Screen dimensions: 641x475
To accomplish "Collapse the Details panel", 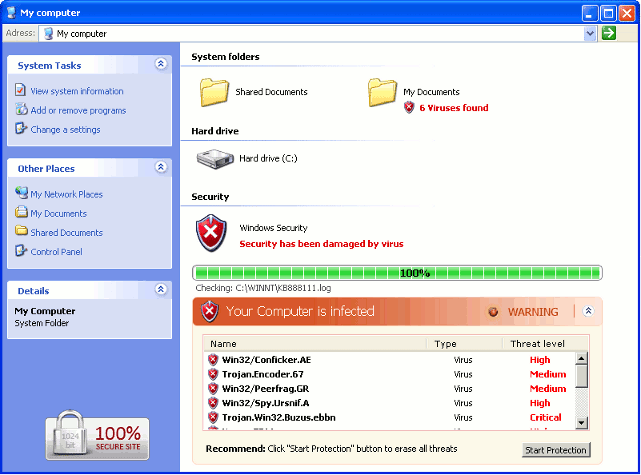I will point(161,290).
